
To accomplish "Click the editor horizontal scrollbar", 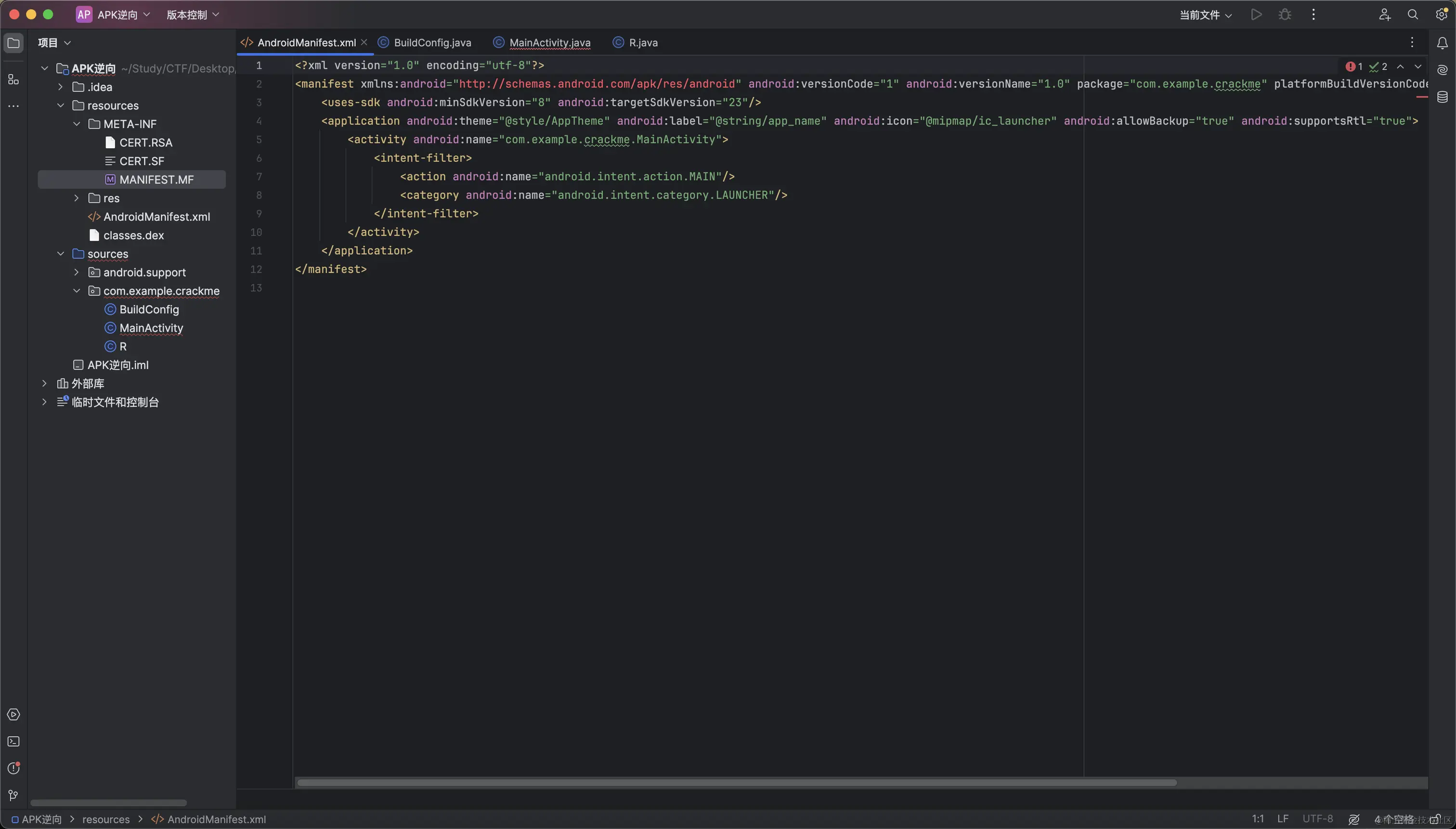I will pos(736,783).
